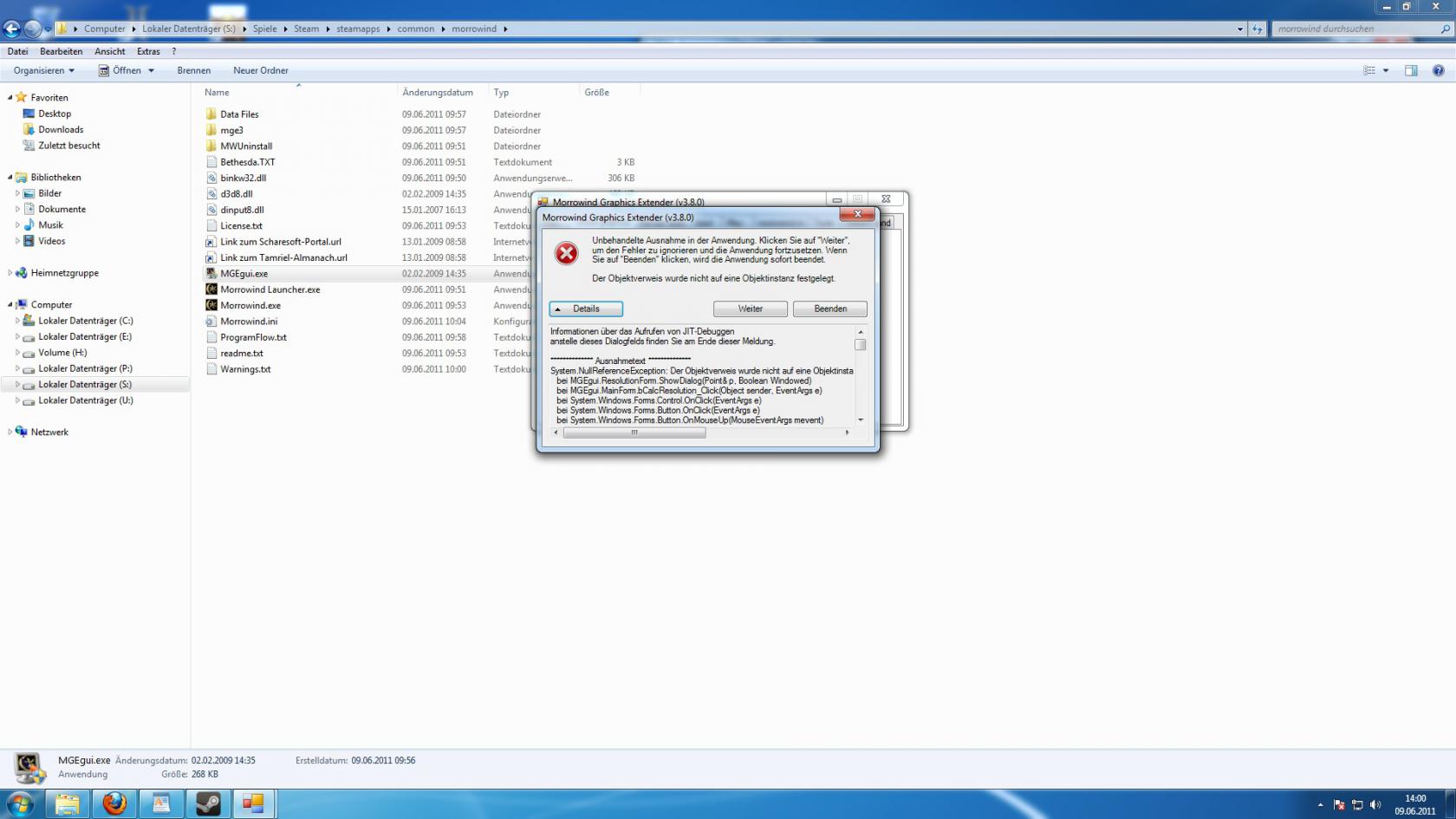Open the Organisieren dropdown menu
Screen dimensions: 1456x819
[x=43, y=70]
